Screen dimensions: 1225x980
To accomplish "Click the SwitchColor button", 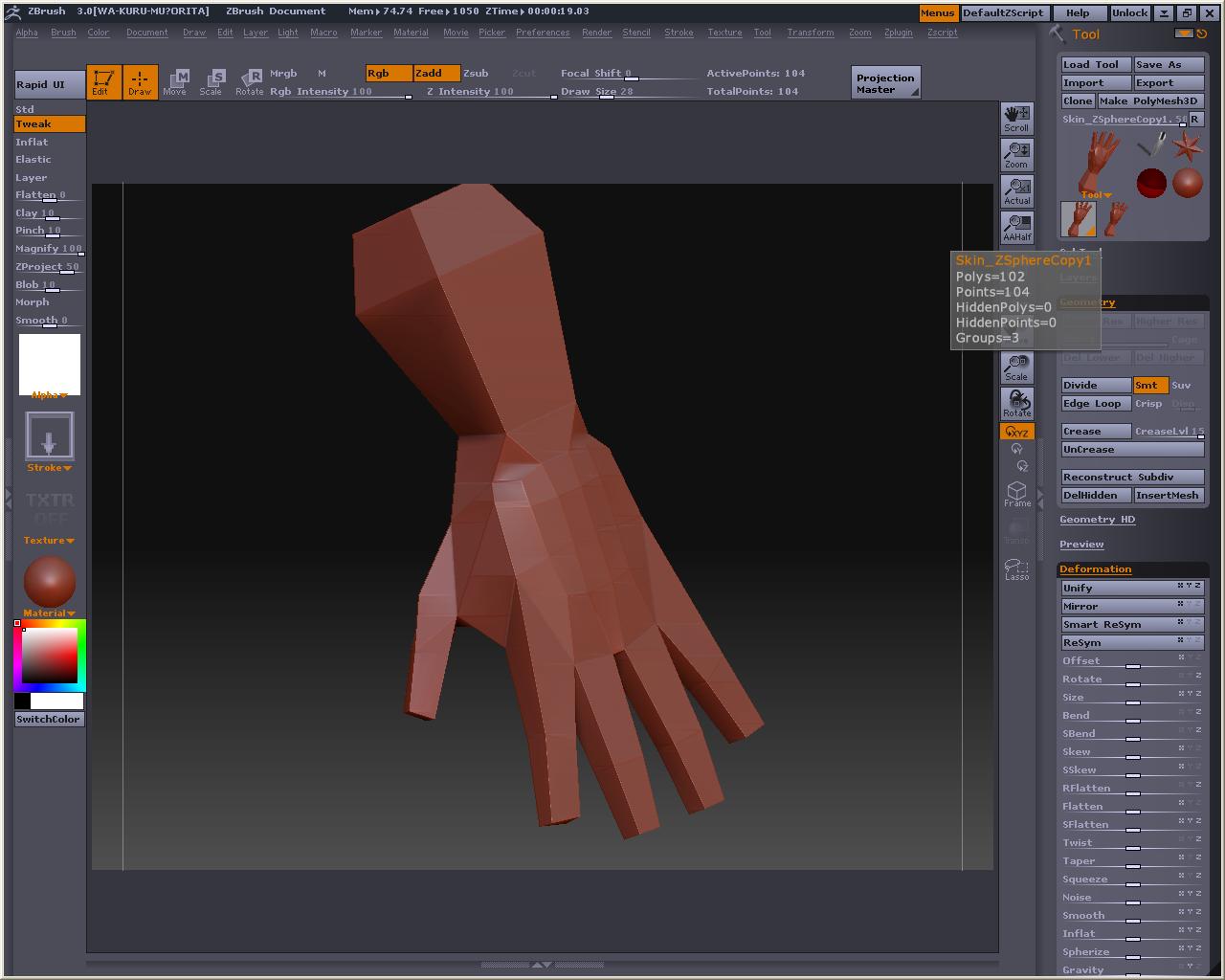I will pos(50,720).
